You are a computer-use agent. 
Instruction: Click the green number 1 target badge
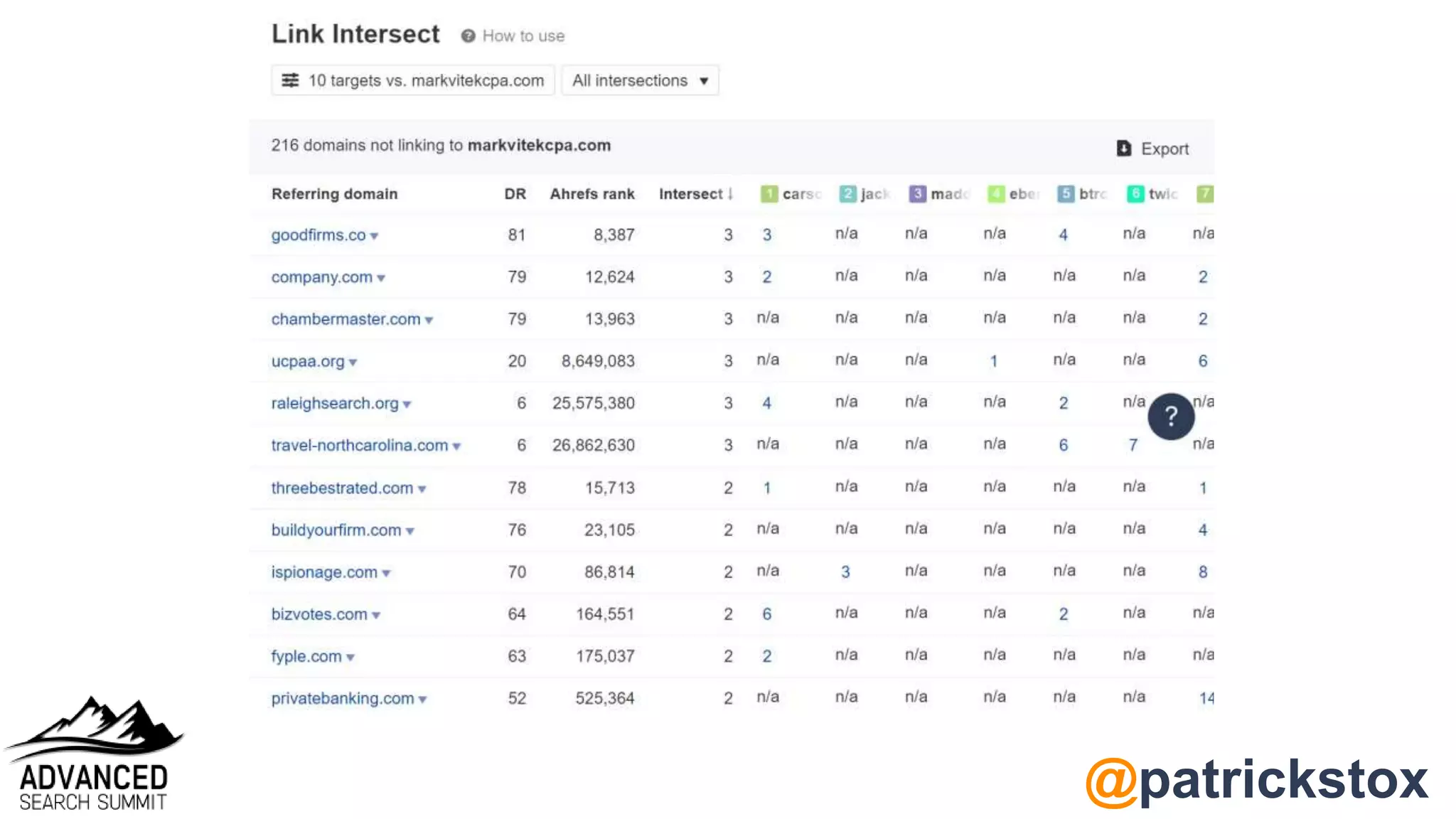click(769, 194)
